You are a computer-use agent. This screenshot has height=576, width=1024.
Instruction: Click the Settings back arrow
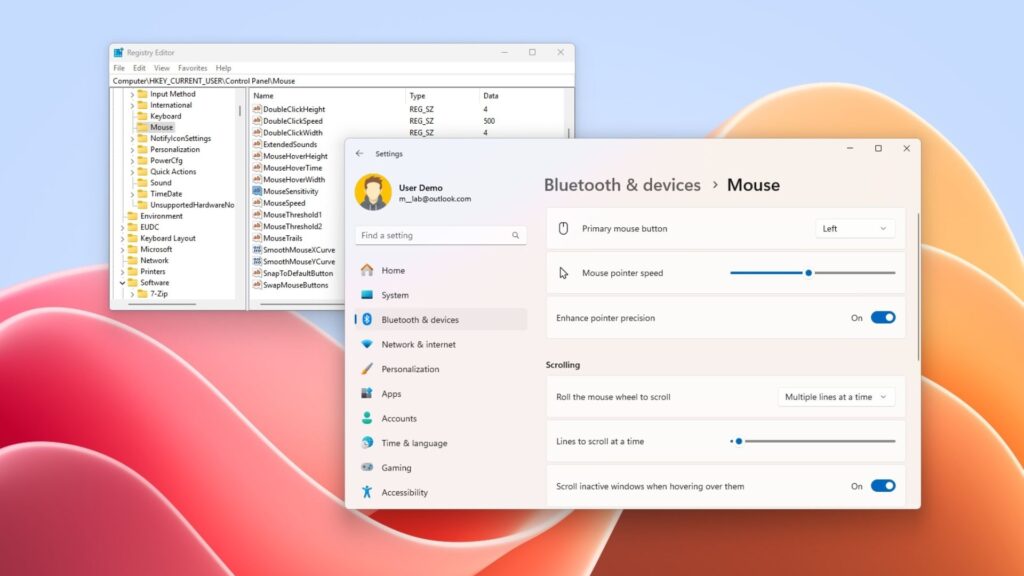pyautogui.click(x=360, y=154)
